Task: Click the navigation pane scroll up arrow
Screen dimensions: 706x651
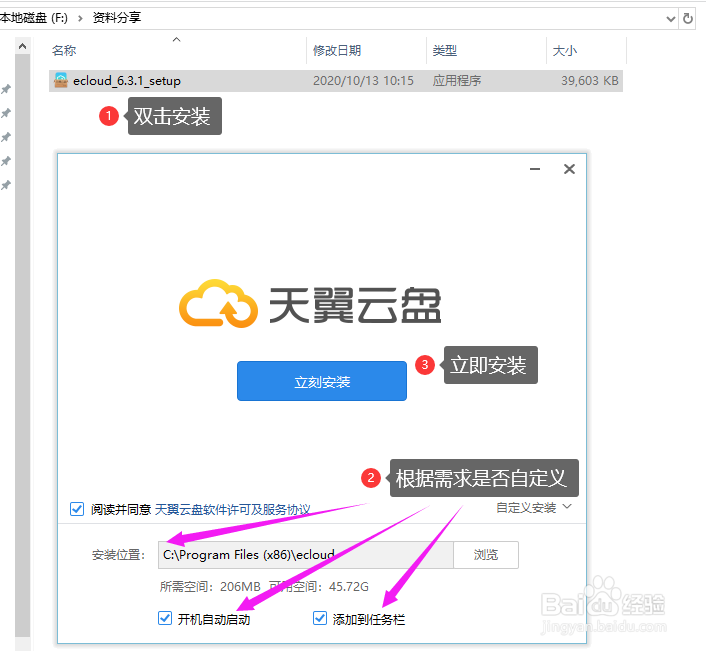Action: [x=23, y=46]
